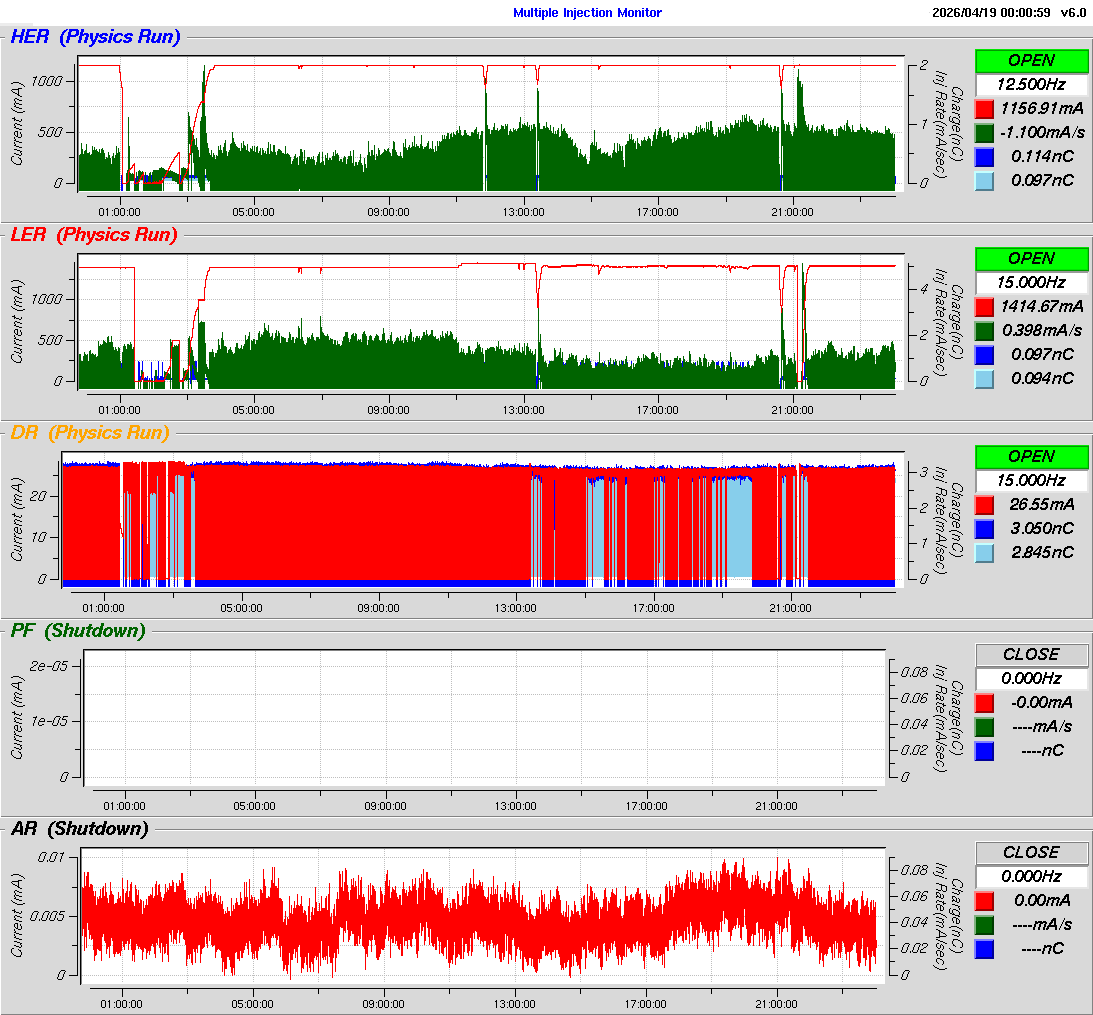Click the Multiple Injection Monitor title
The width and height of the screenshot is (1093, 1015).
pyautogui.click(x=587, y=13)
